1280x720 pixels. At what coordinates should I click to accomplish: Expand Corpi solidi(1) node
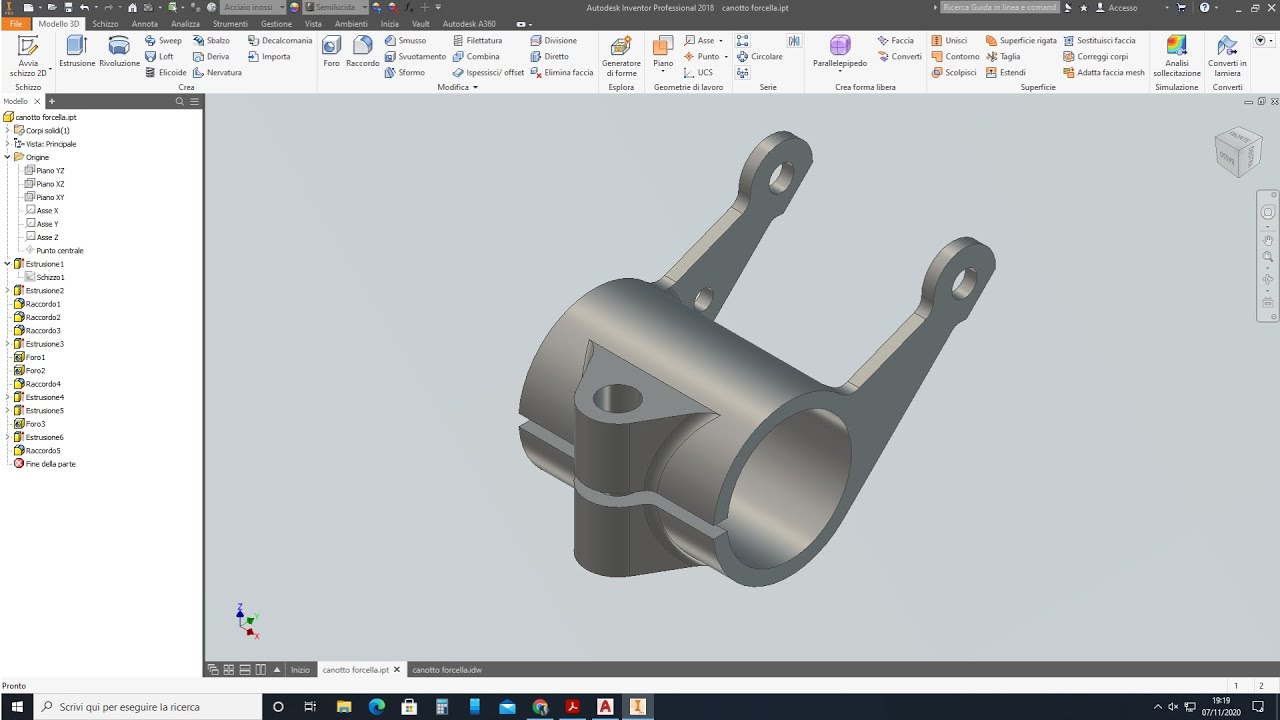coord(7,131)
